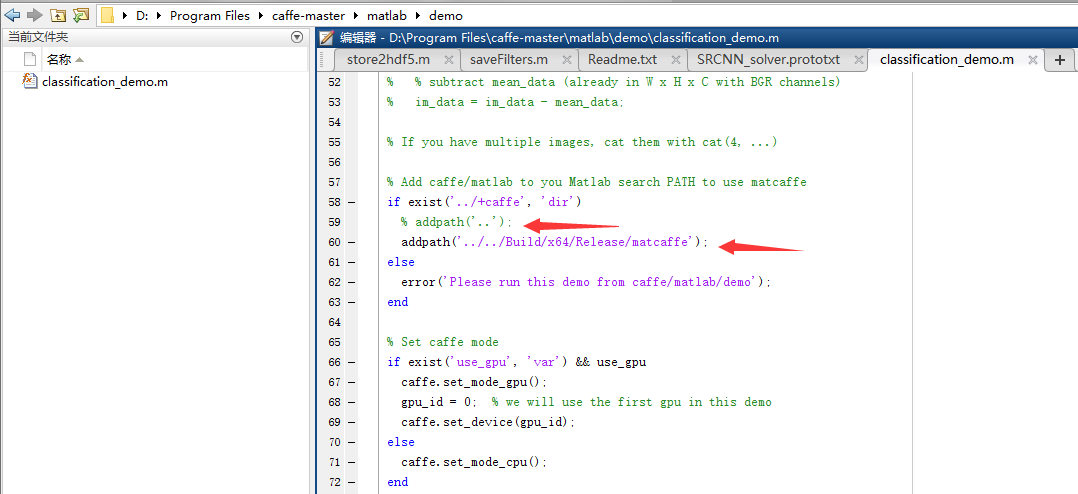Viewport: 1078px width, 494px height.
Task: Toggle breakpoint dash on line 60
Action: [352, 242]
